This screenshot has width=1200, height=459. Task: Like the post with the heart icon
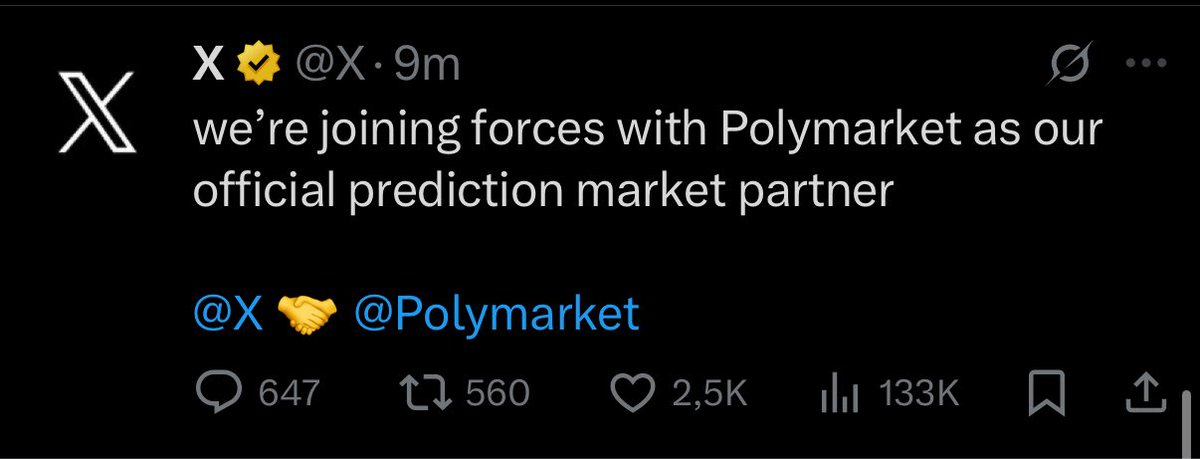coord(632,393)
